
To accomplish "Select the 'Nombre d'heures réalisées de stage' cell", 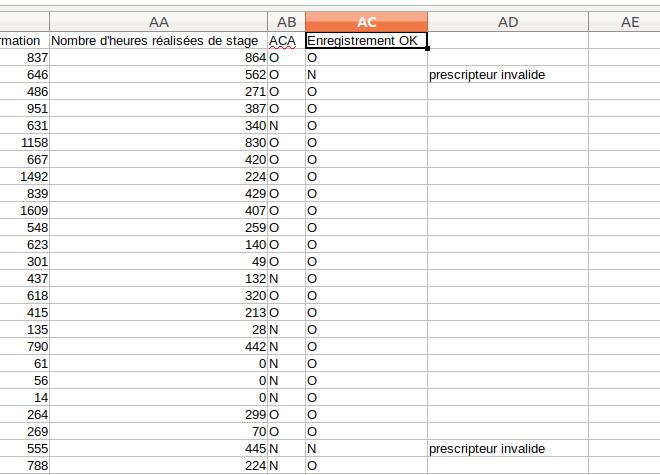I will pyautogui.click(x=158, y=41).
